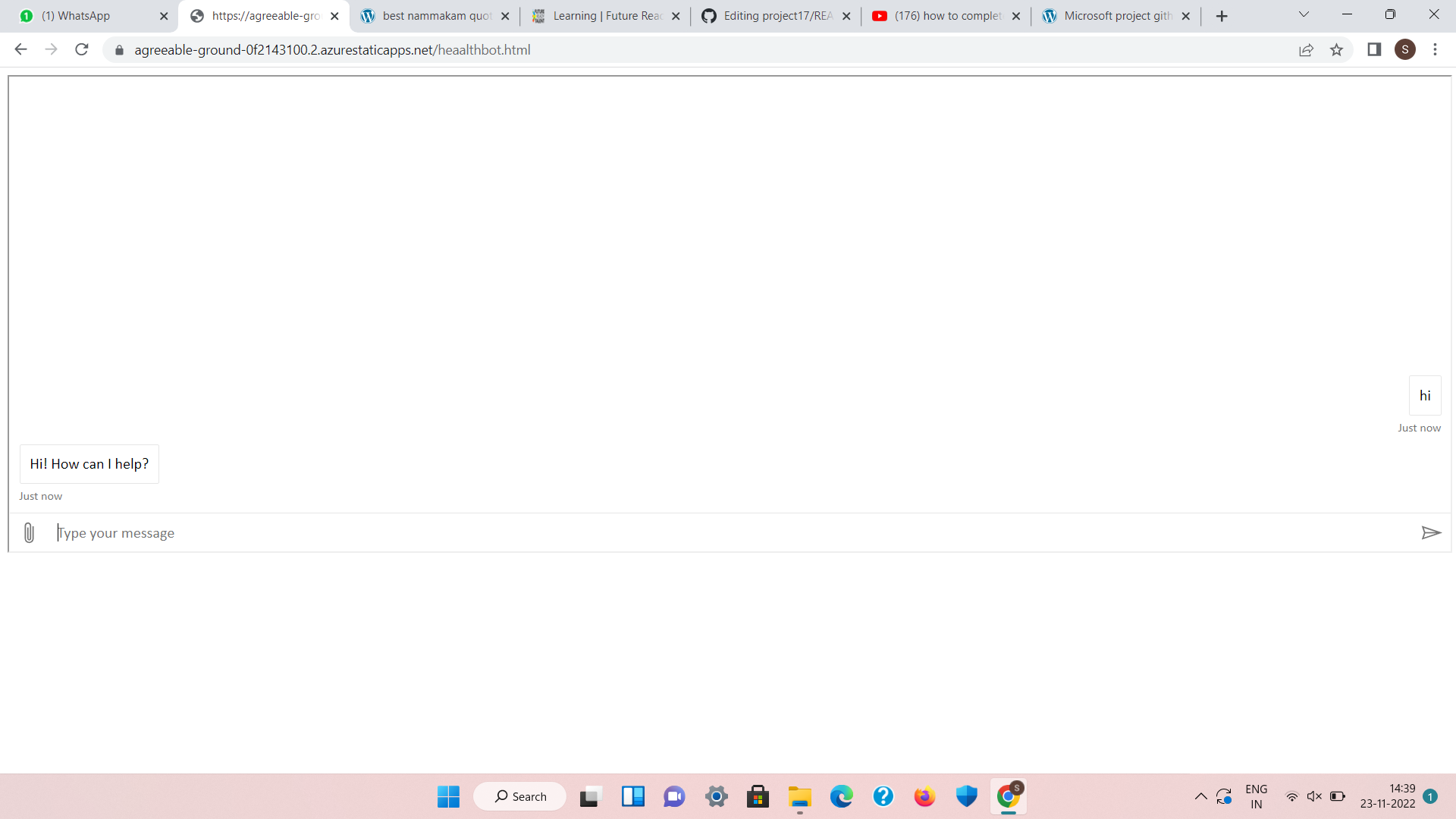Click the share icon in the address bar
The image size is (1456, 819).
(x=1307, y=49)
